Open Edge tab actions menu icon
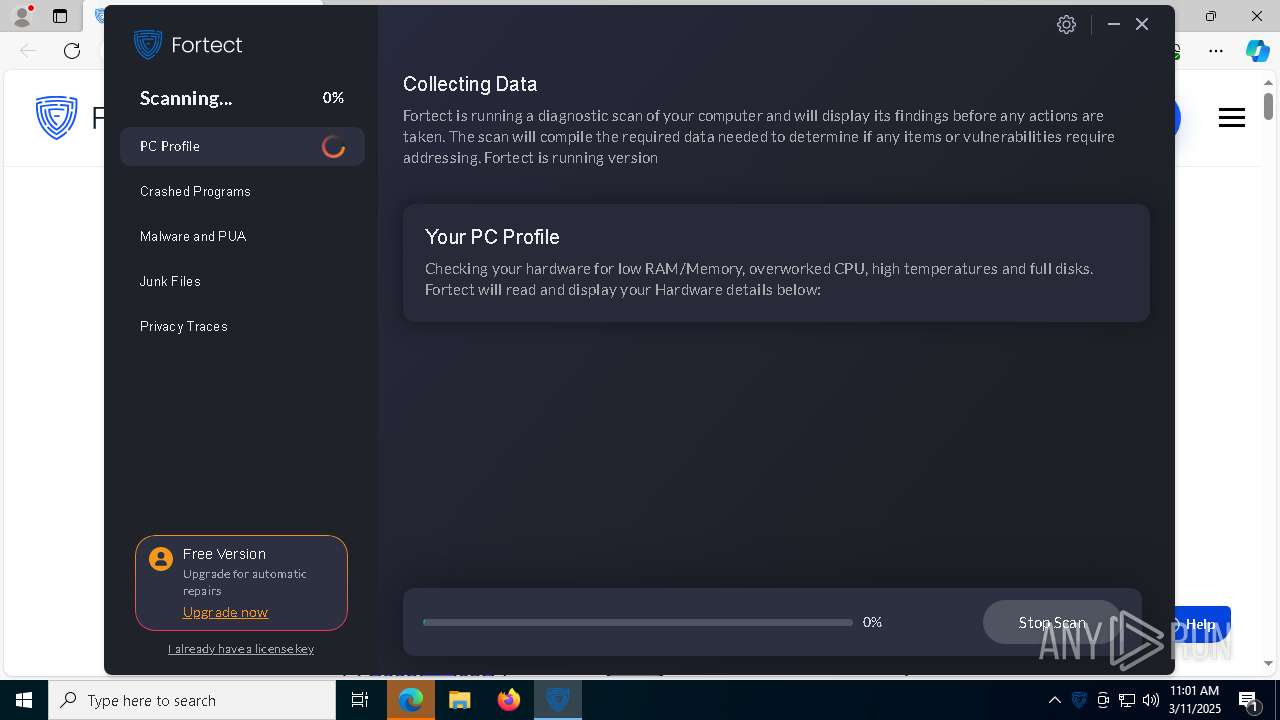This screenshot has width=1280, height=720. 60,16
